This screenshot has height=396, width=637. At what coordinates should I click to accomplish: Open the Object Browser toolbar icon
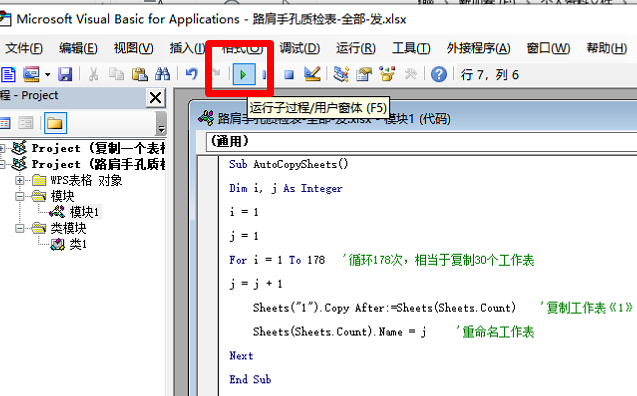tap(387, 74)
